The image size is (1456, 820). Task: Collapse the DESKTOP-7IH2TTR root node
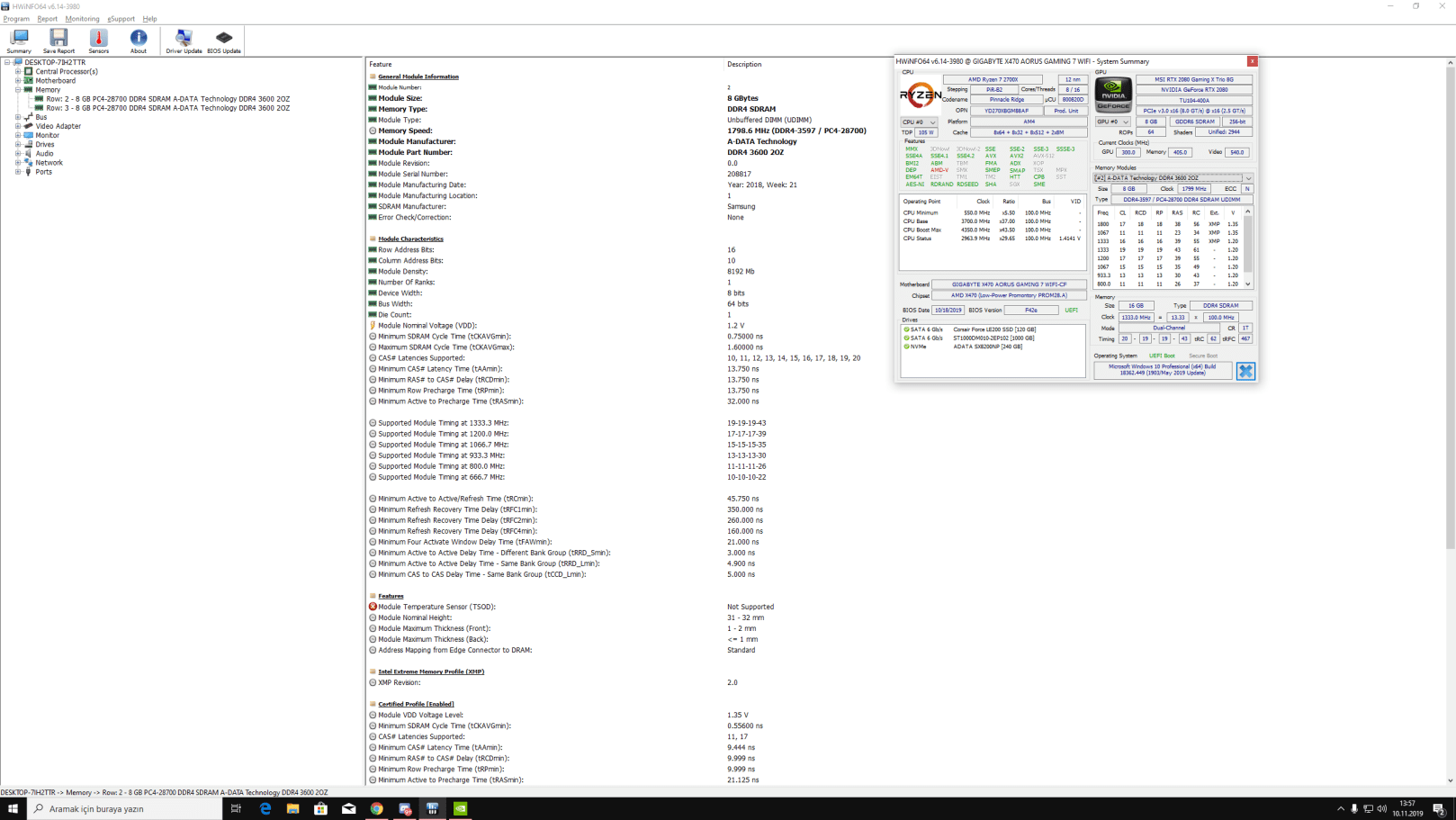(x=7, y=62)
